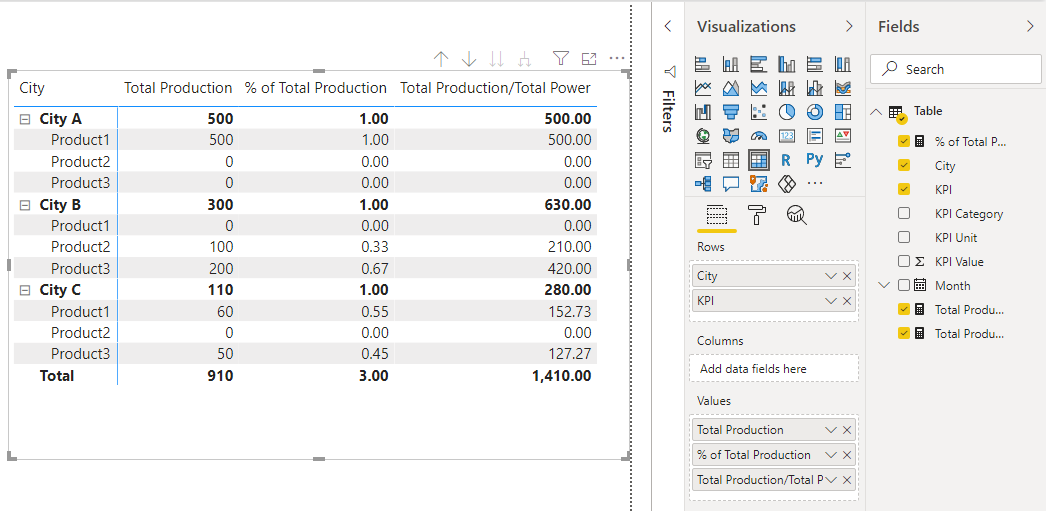Check the KPI Category field

tap(904, 213)
